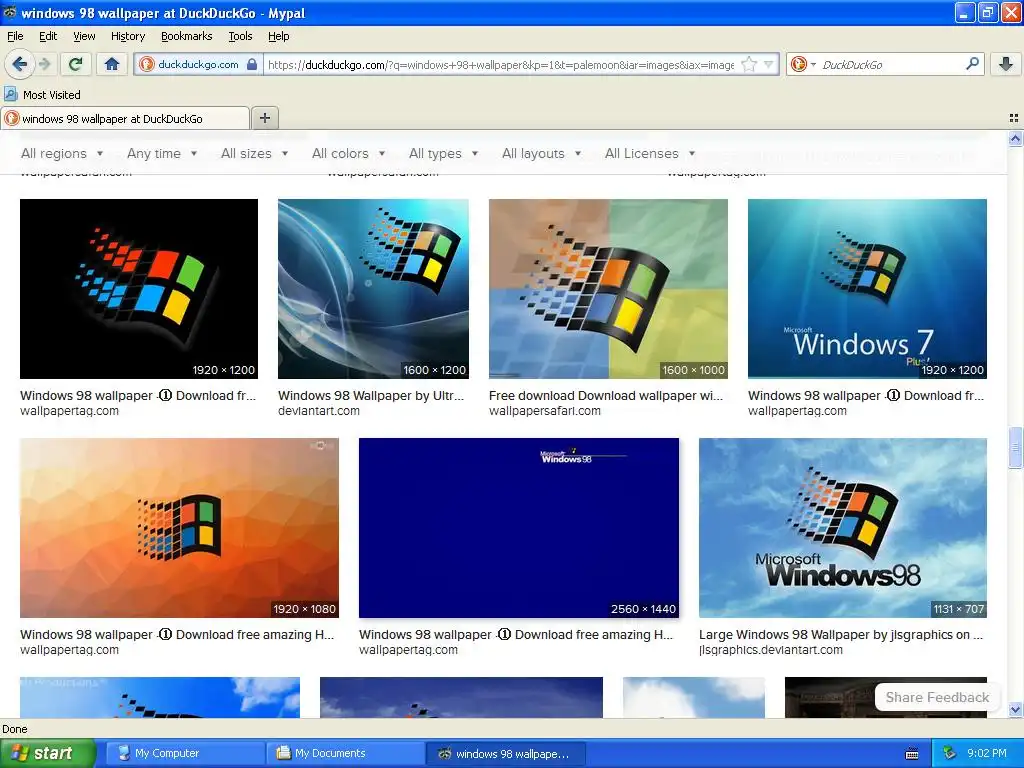Click the deviantart.com source text
1024x768 pixels.
[x=319, y=411]
